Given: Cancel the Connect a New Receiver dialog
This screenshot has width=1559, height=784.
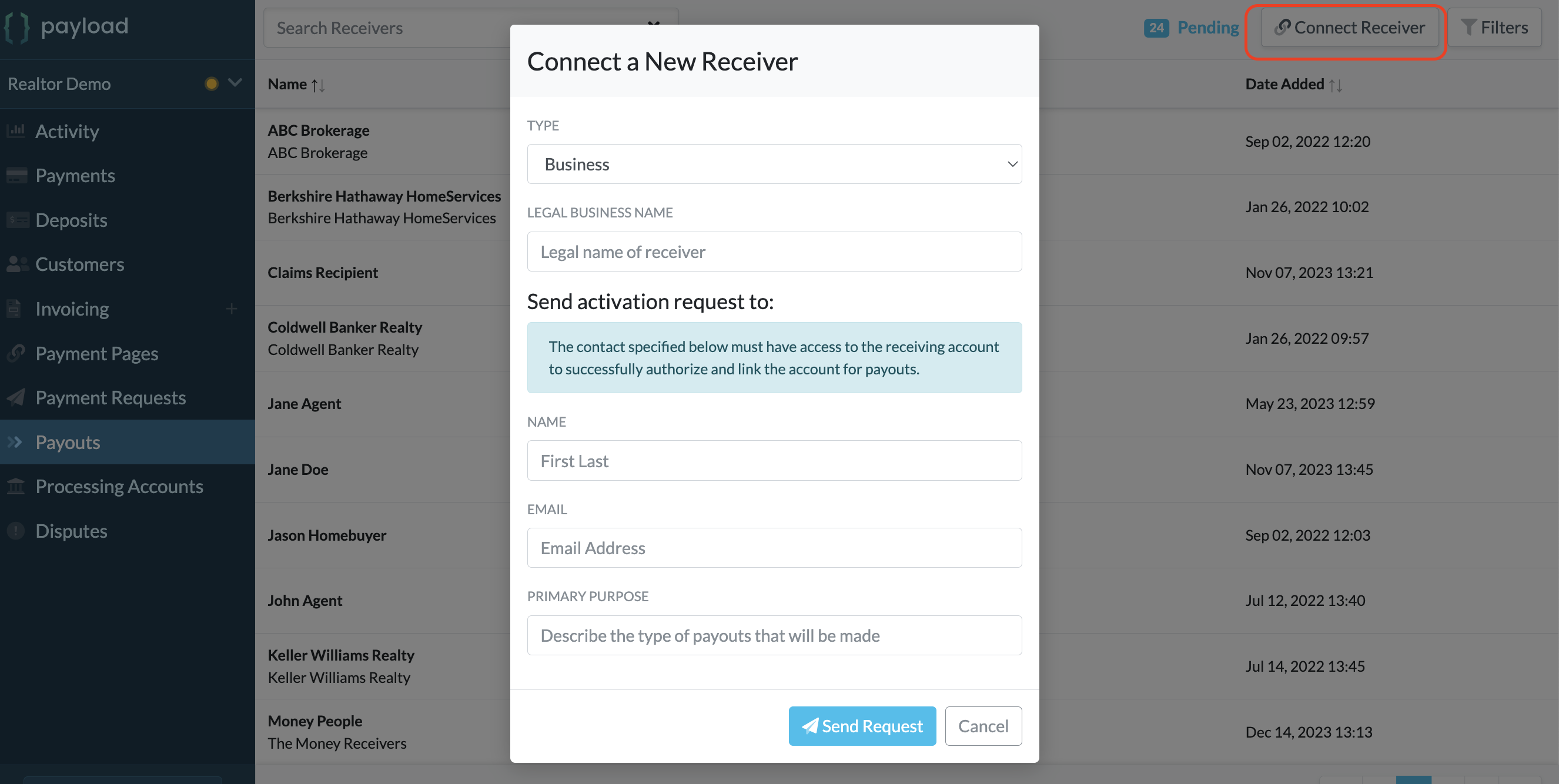Looking at the screenshot, I should pos(983,726).
